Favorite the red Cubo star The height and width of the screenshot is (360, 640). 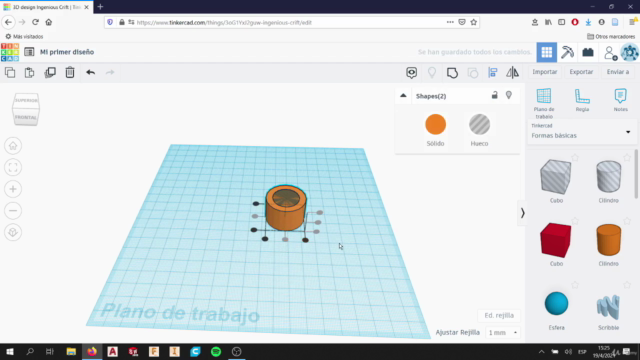(x=575, y=221)
